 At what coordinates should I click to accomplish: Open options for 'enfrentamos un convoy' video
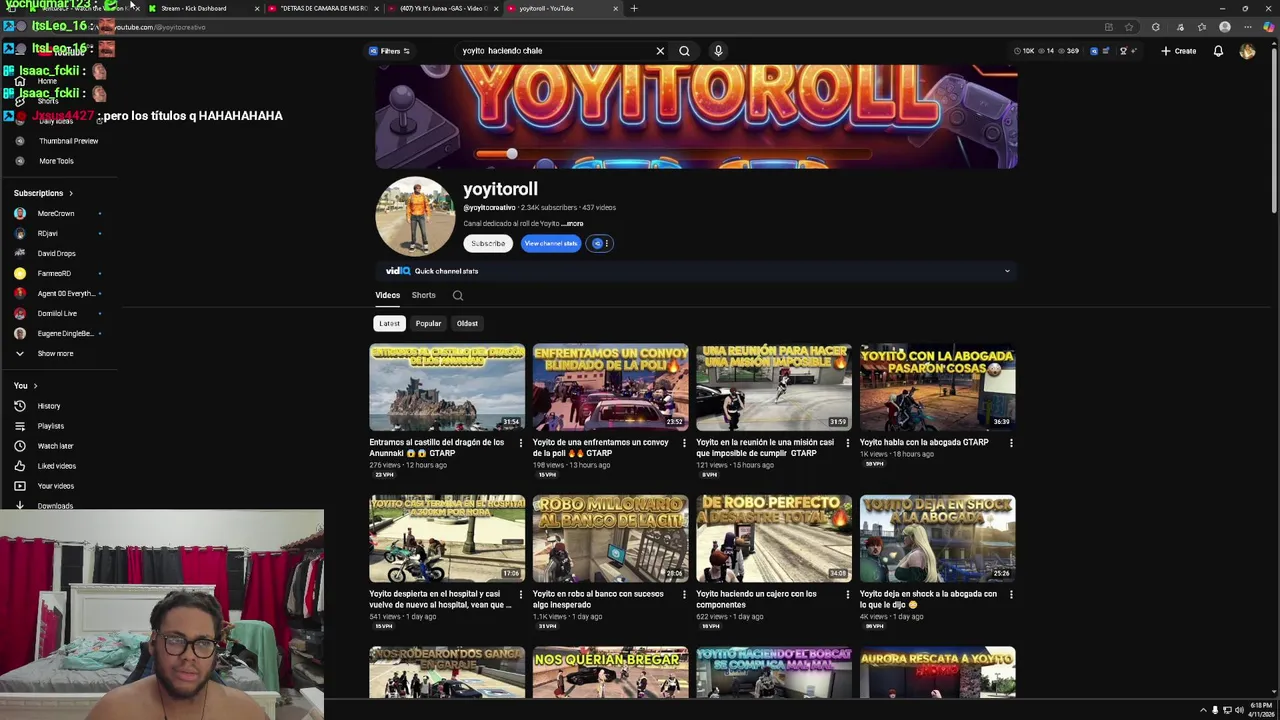[x=684, y=443]
